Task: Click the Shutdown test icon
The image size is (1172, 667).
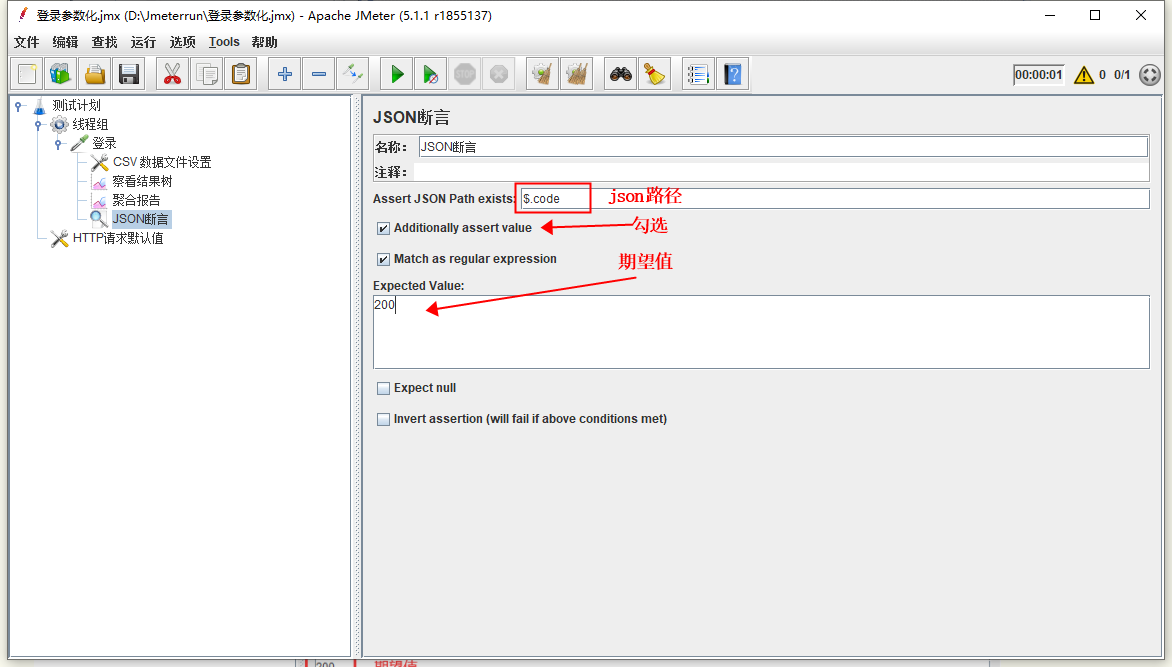Action: tap(499, 74)
